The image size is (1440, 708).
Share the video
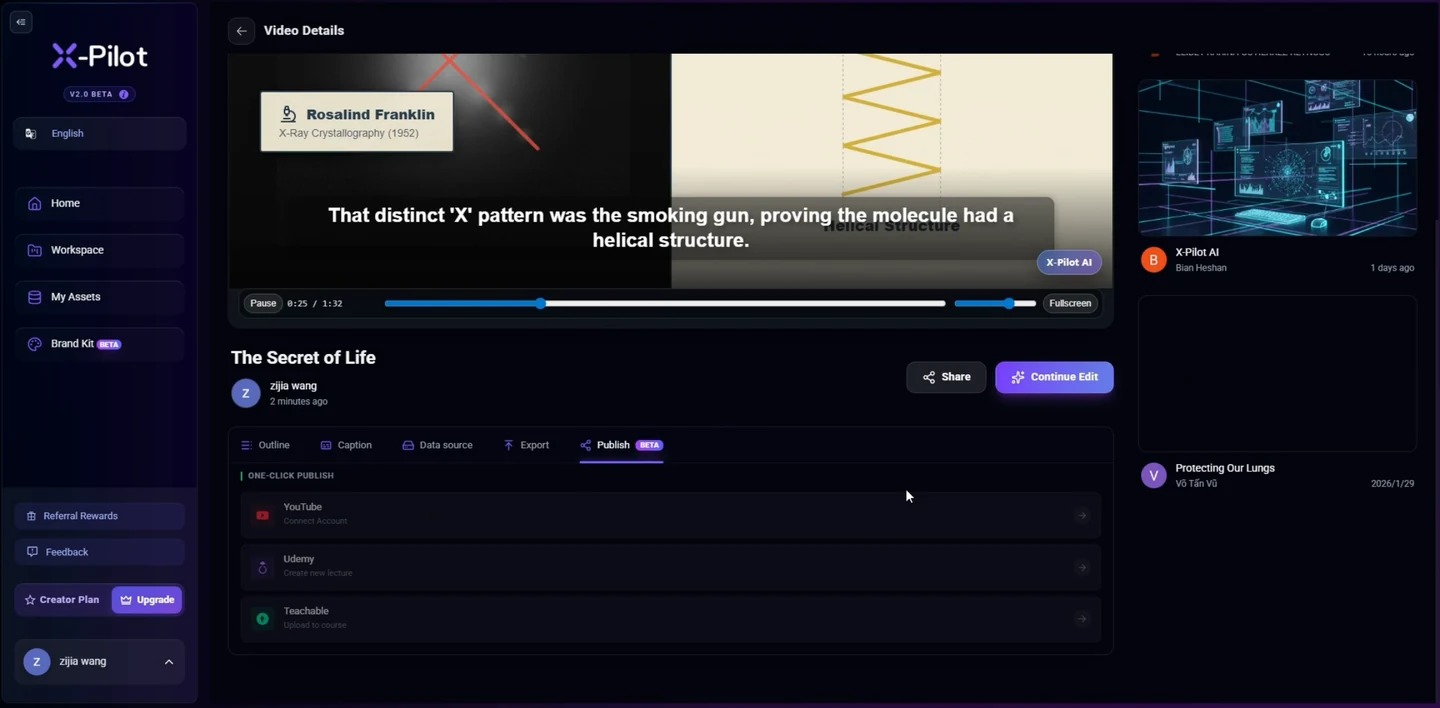[946, 377]
